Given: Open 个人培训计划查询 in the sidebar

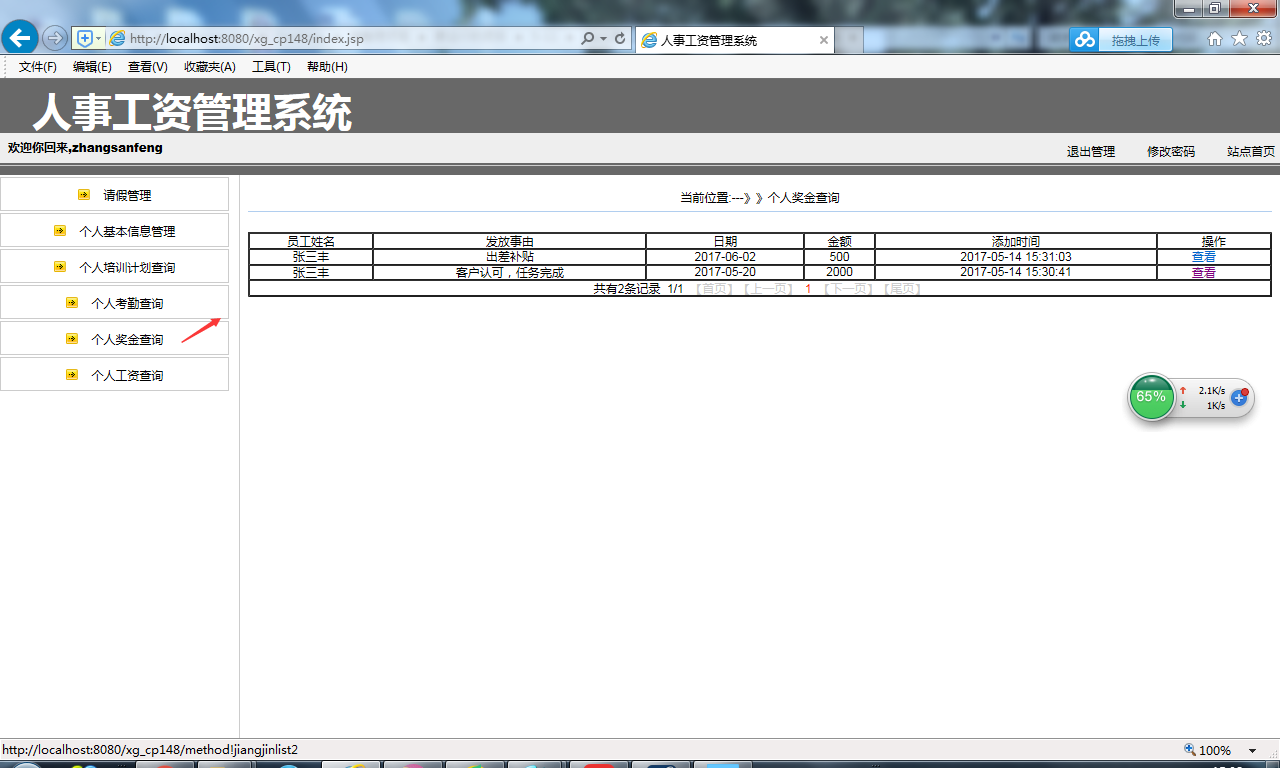Looking at the screenshot, I should coord(127,268).
